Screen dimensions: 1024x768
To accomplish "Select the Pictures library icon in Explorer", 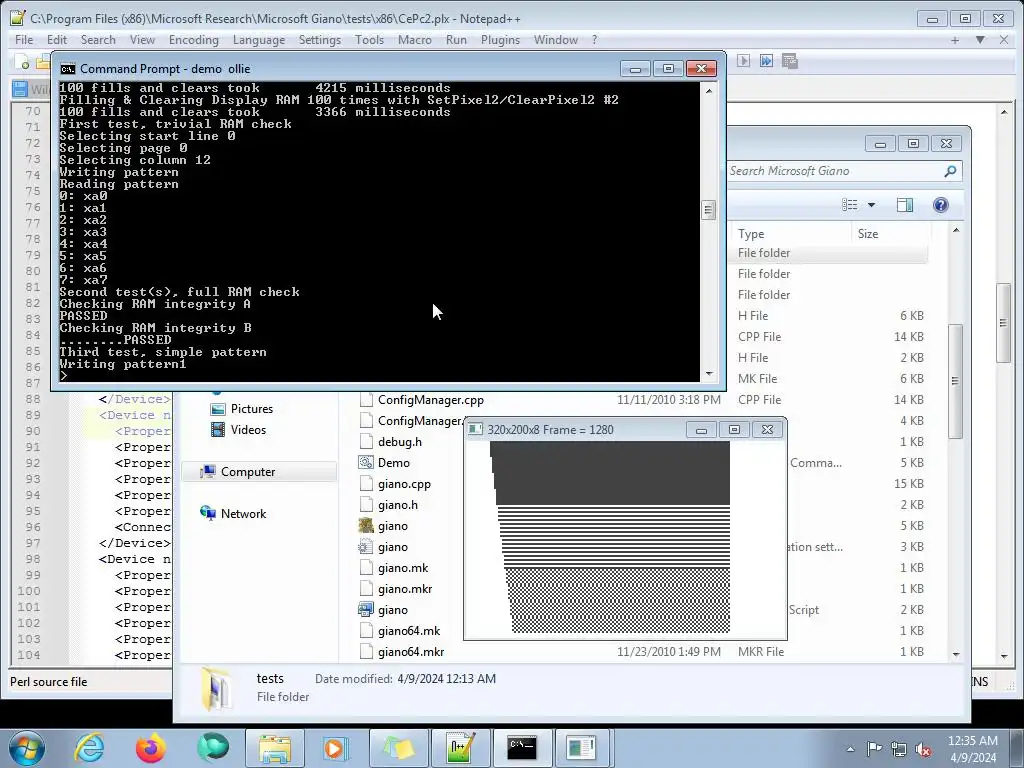I will (x=217, y=409).
